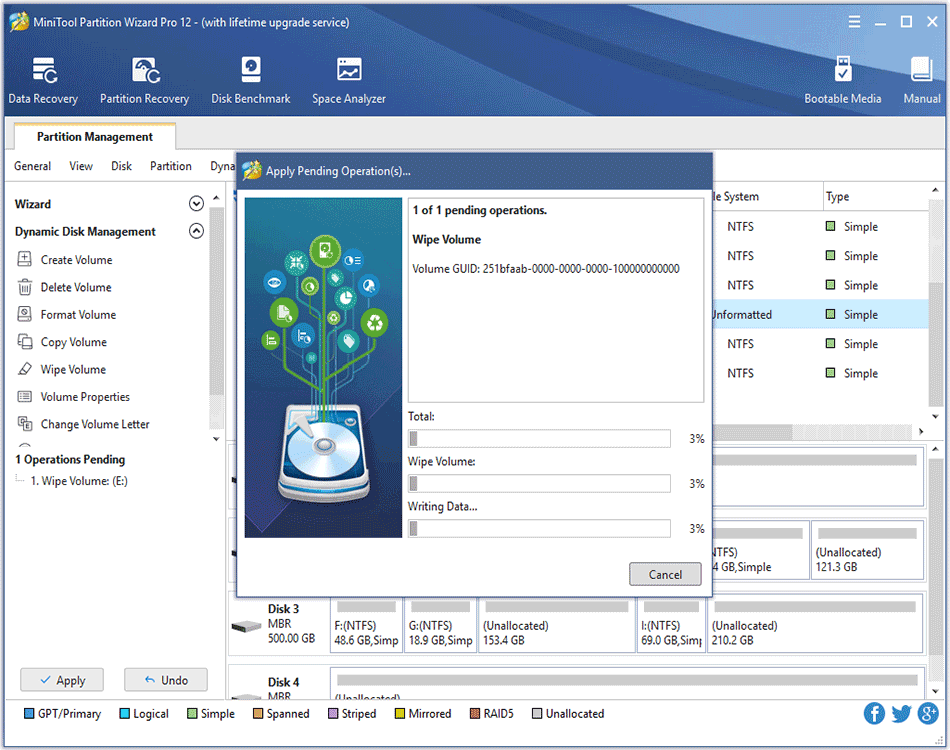The height and width of the screenshot is (750, 950).
Task: Click Mirrored legend color swatch
Action: coord(399,714)
